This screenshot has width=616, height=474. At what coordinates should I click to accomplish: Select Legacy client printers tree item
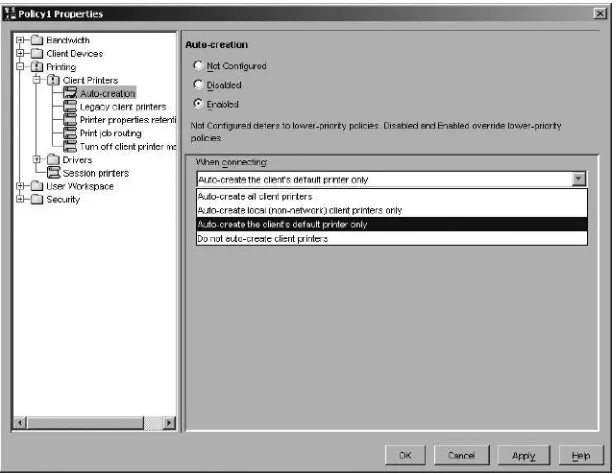tap(123, 106)
